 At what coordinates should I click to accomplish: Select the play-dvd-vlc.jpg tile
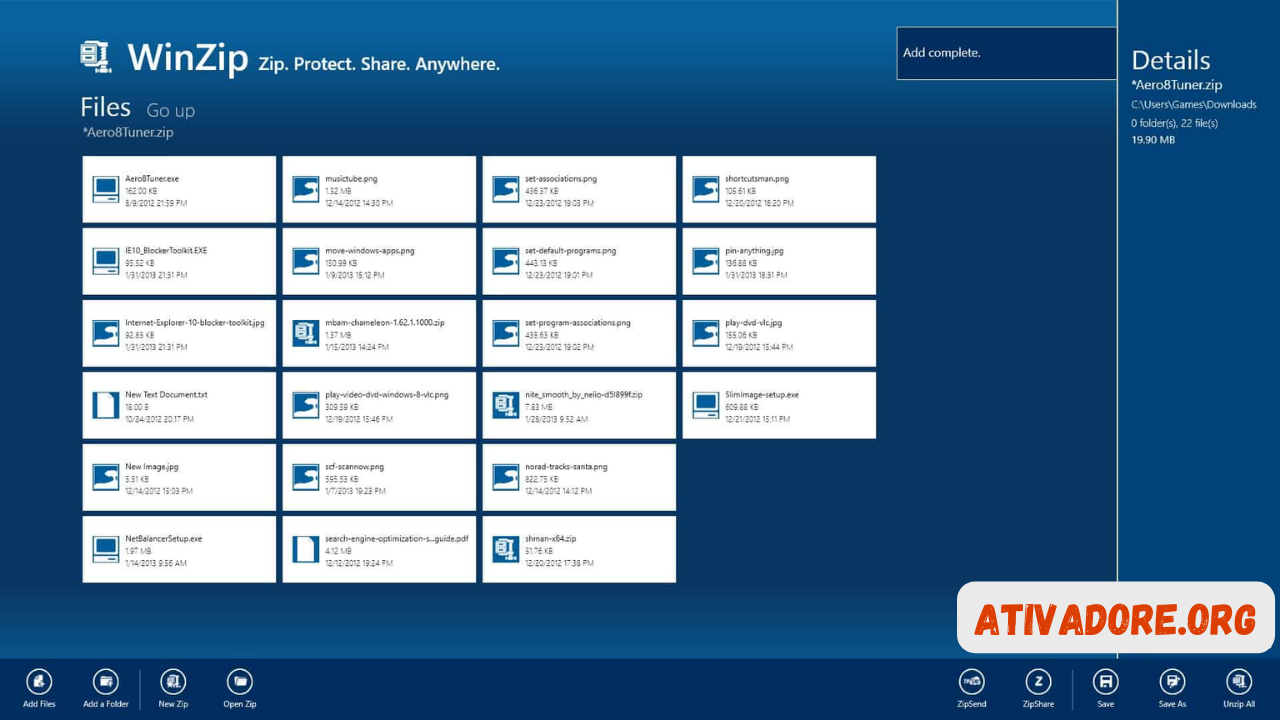tap(779, 333)
